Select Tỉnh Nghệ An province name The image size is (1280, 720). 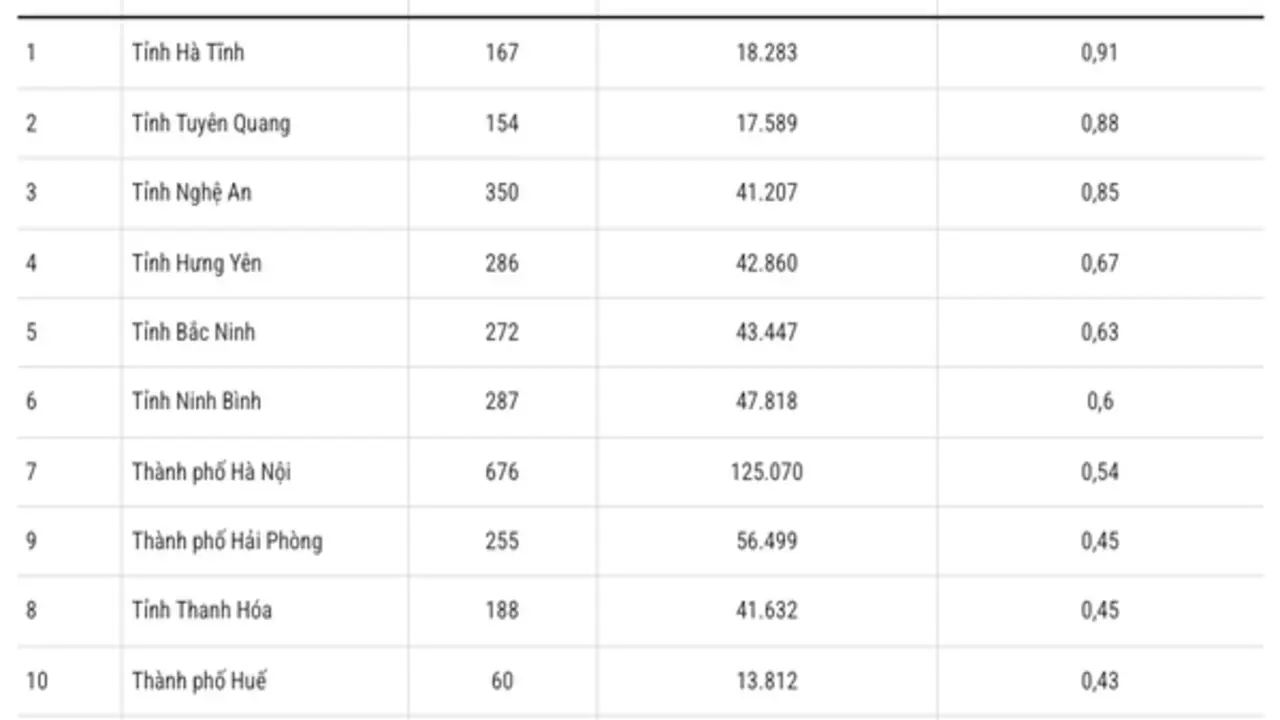click(x=192, y=192)
